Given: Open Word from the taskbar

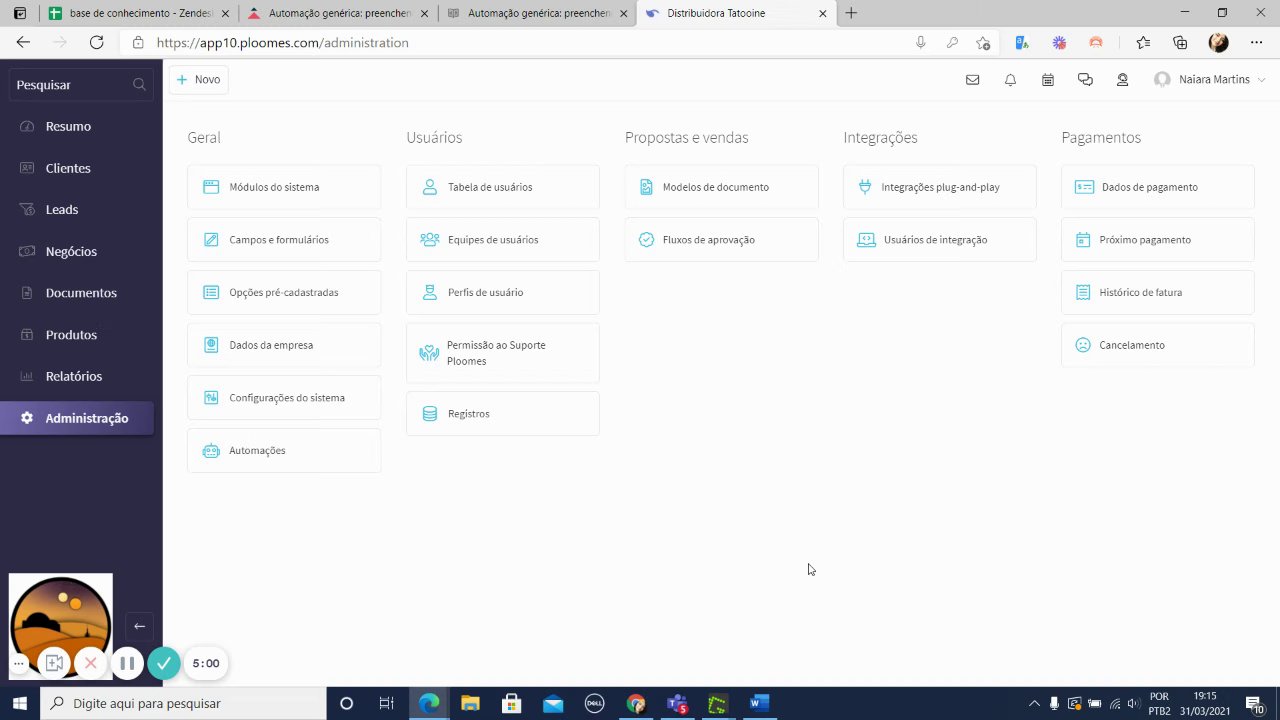Looking at the screenshot, I should tap(758, 704).
